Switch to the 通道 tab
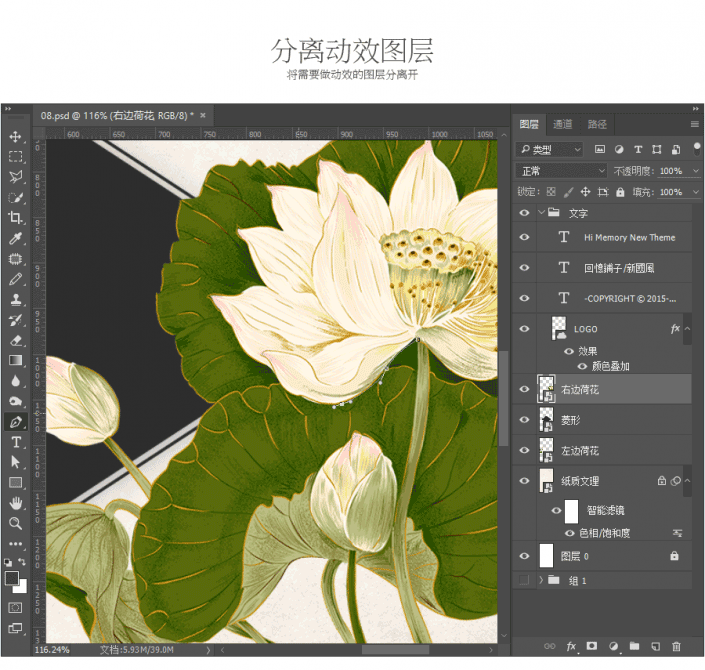705x670 pixels. (x=562, y=124)
